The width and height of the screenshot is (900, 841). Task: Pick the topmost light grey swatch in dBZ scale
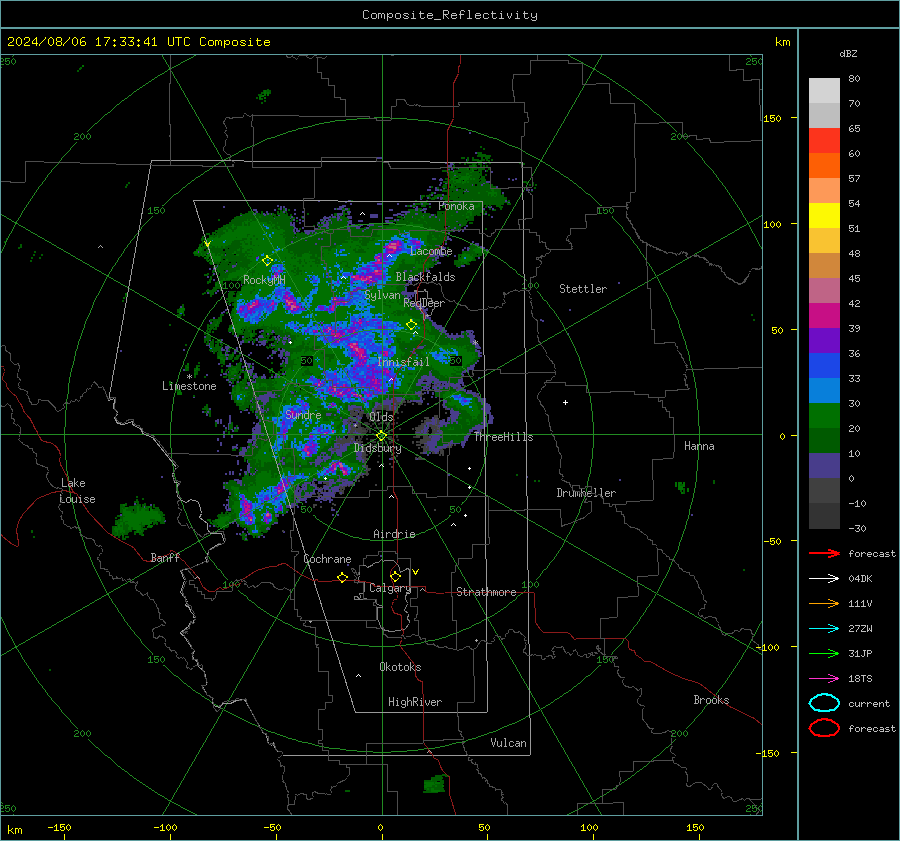coord(824,91)
